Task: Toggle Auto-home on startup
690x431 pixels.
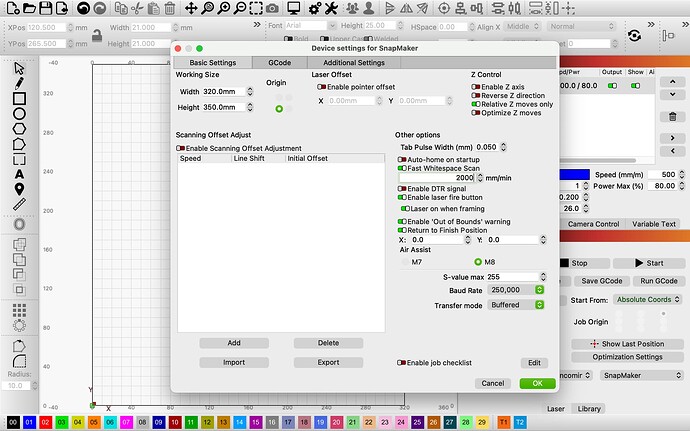Action: coord(402,159)
